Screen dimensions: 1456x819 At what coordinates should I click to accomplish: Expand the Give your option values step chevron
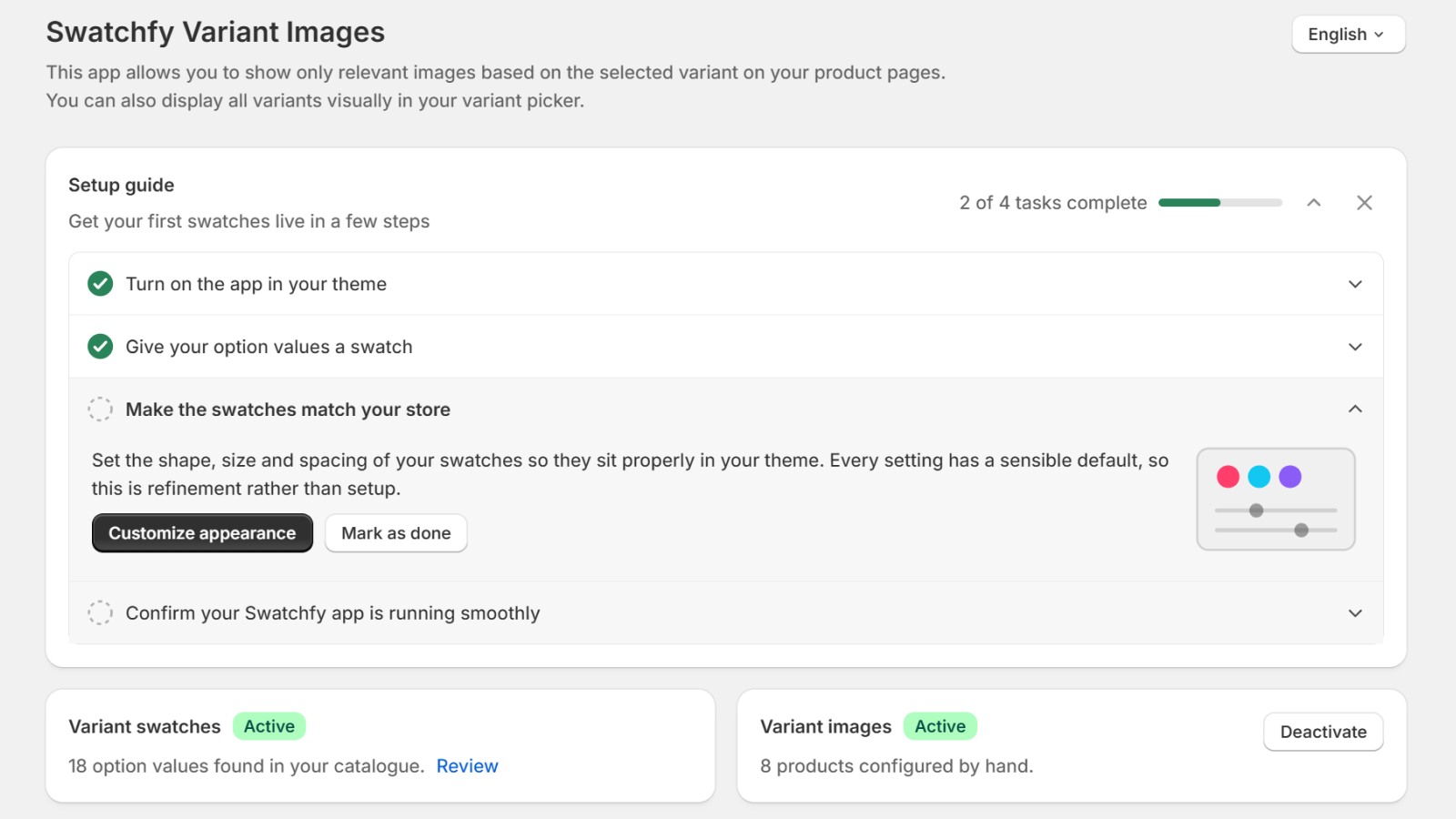point(1355,347)
